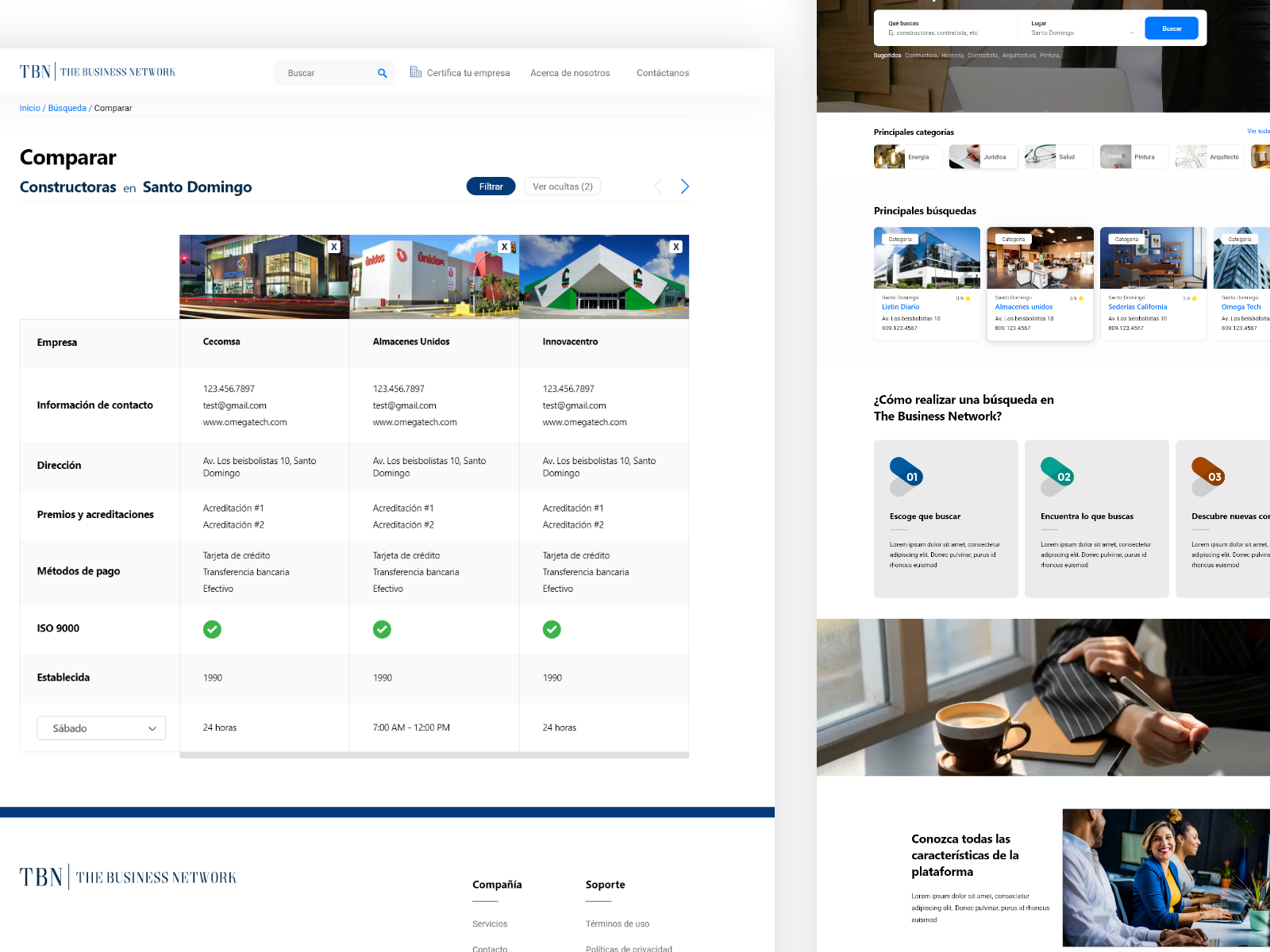Click the footer TBN logo
The image size is (1270, 952).
coord(128,877)
